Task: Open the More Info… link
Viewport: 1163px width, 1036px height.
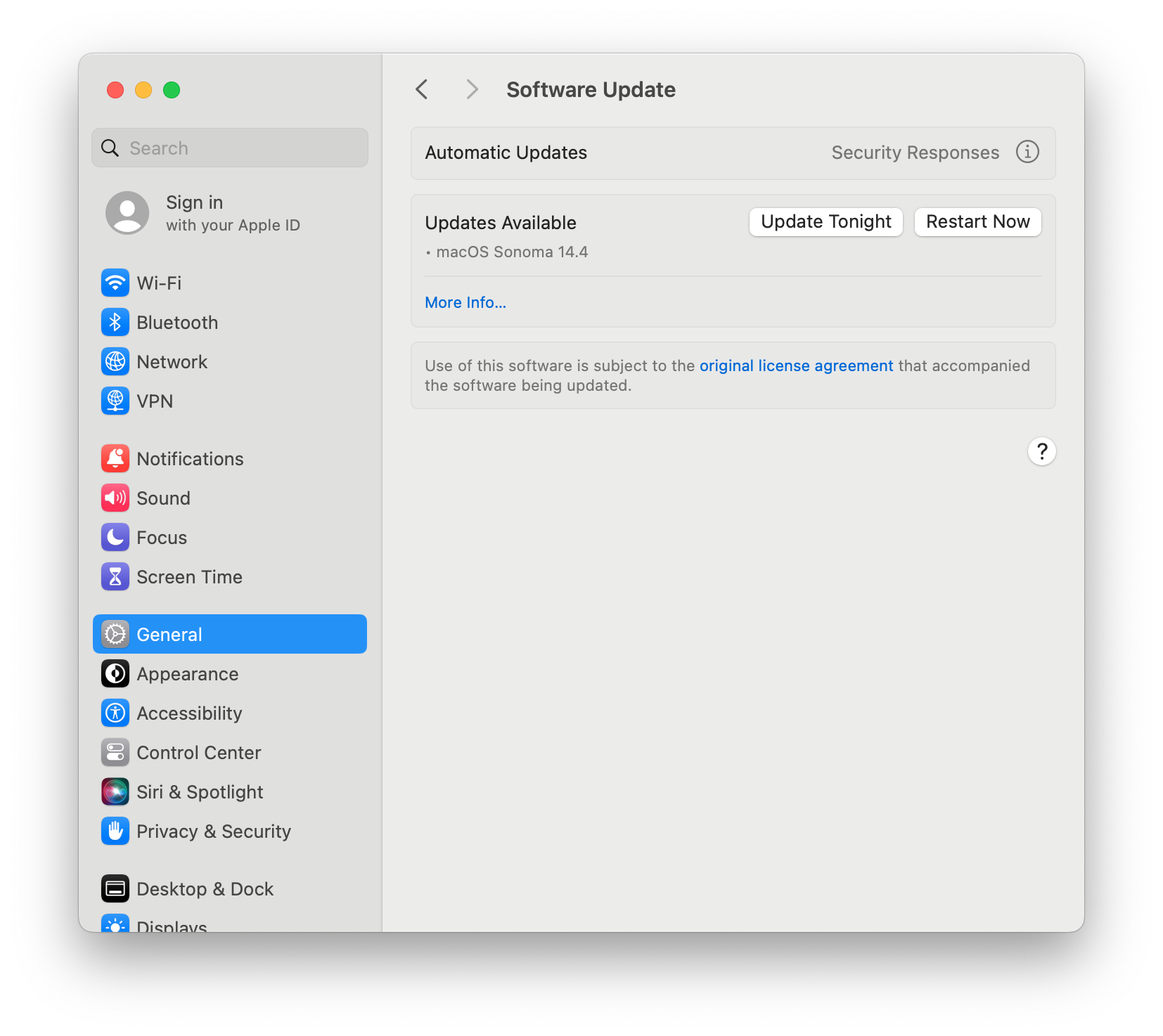Action: (465, 302)
